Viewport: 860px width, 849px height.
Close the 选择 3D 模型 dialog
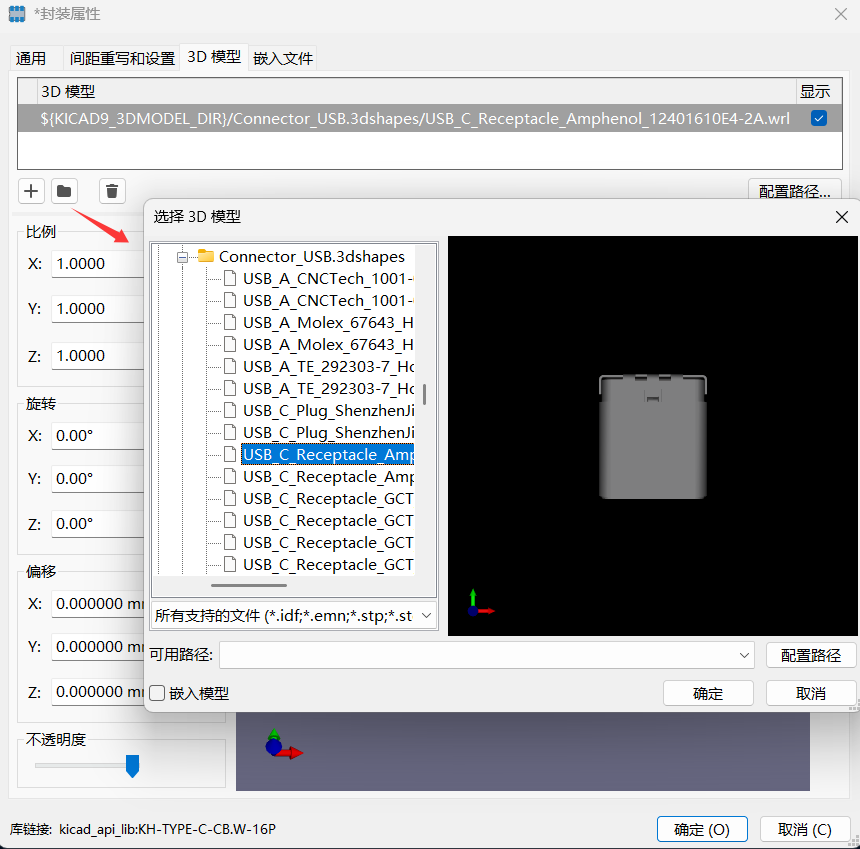[841, 217]
